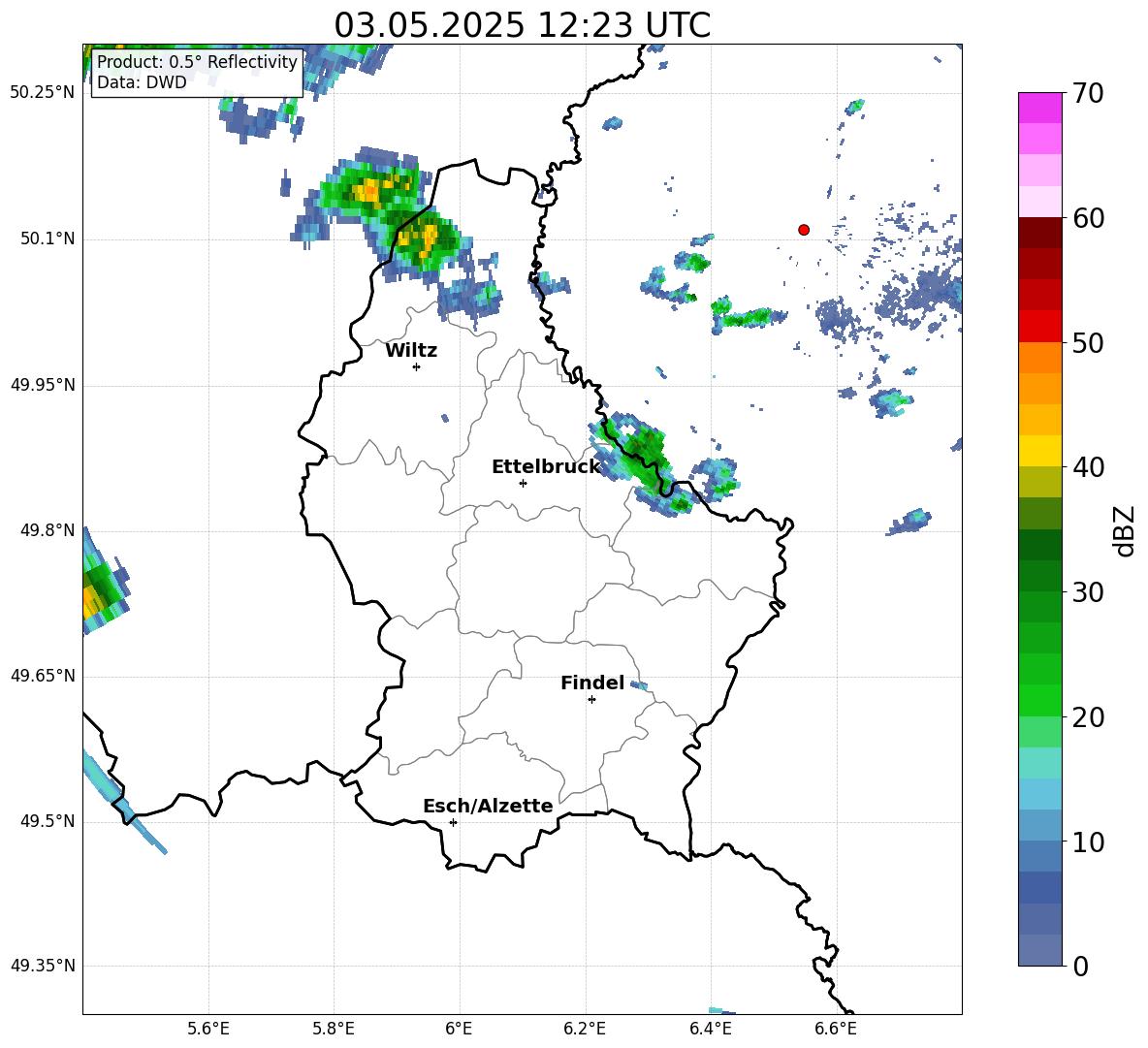Click the '10' colorbar tick label
The width and height of the screenshot is (1148, 1048).
1088,842
